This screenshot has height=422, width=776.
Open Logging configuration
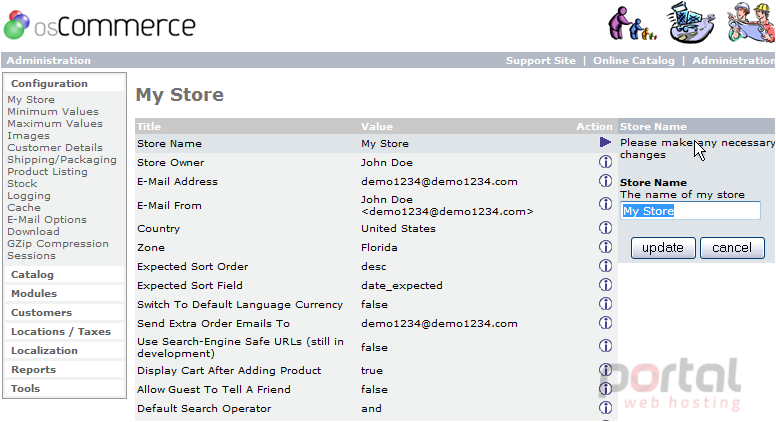coord(29,195)
